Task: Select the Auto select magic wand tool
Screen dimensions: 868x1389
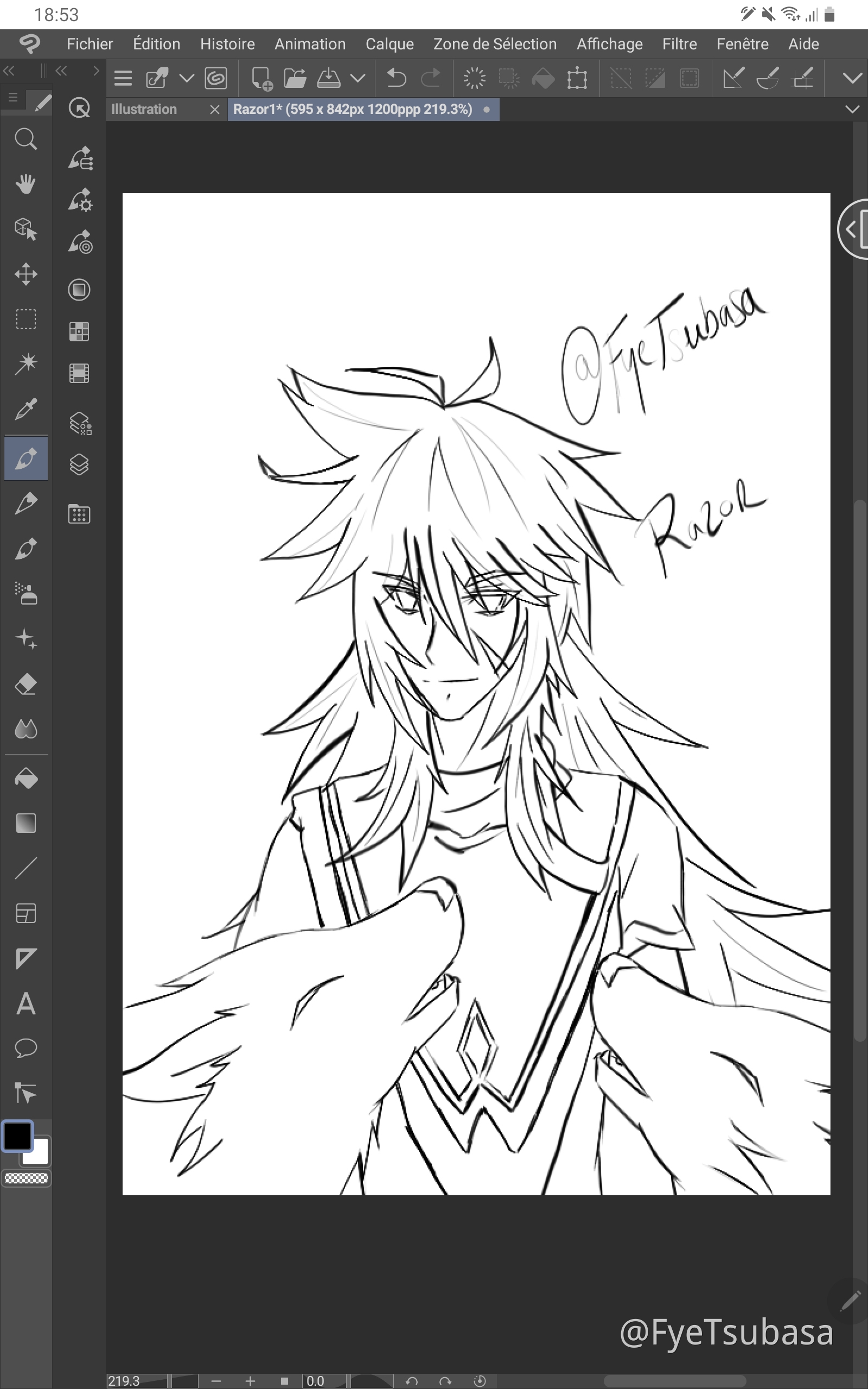Action: coord(26,364)
